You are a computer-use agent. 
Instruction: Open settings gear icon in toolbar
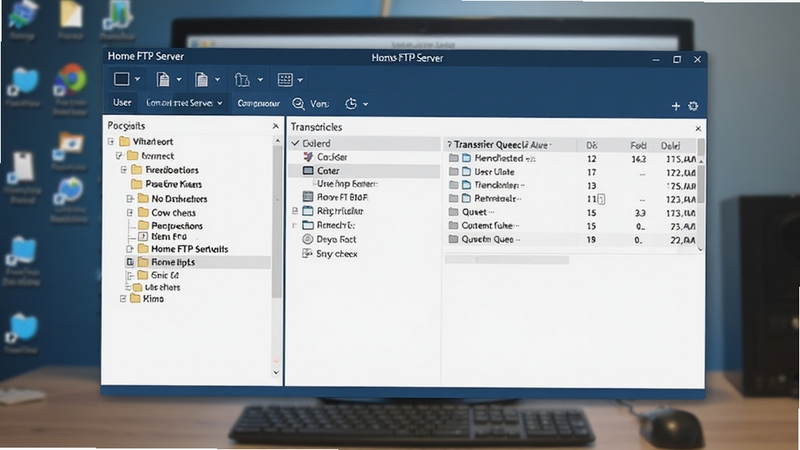click(693, 106)
